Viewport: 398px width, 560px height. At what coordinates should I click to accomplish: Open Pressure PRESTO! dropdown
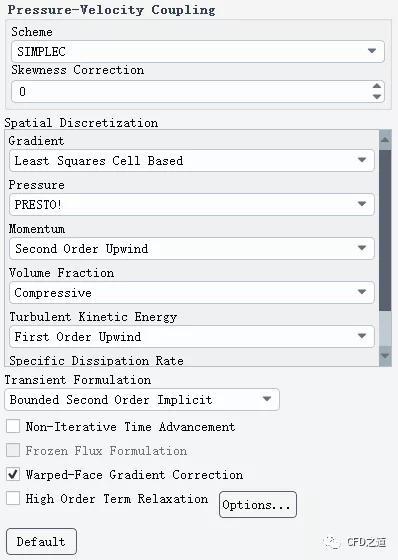[x=192, y=204]
